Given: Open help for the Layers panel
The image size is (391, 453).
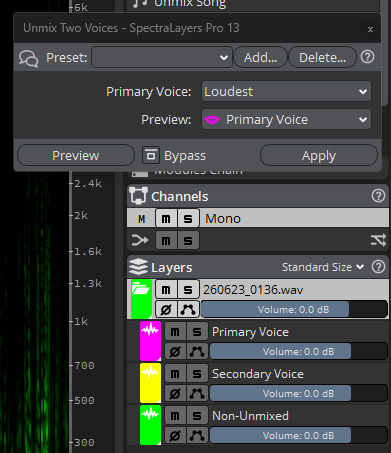Looking at the screenshot, I should (x=378, y=267).
